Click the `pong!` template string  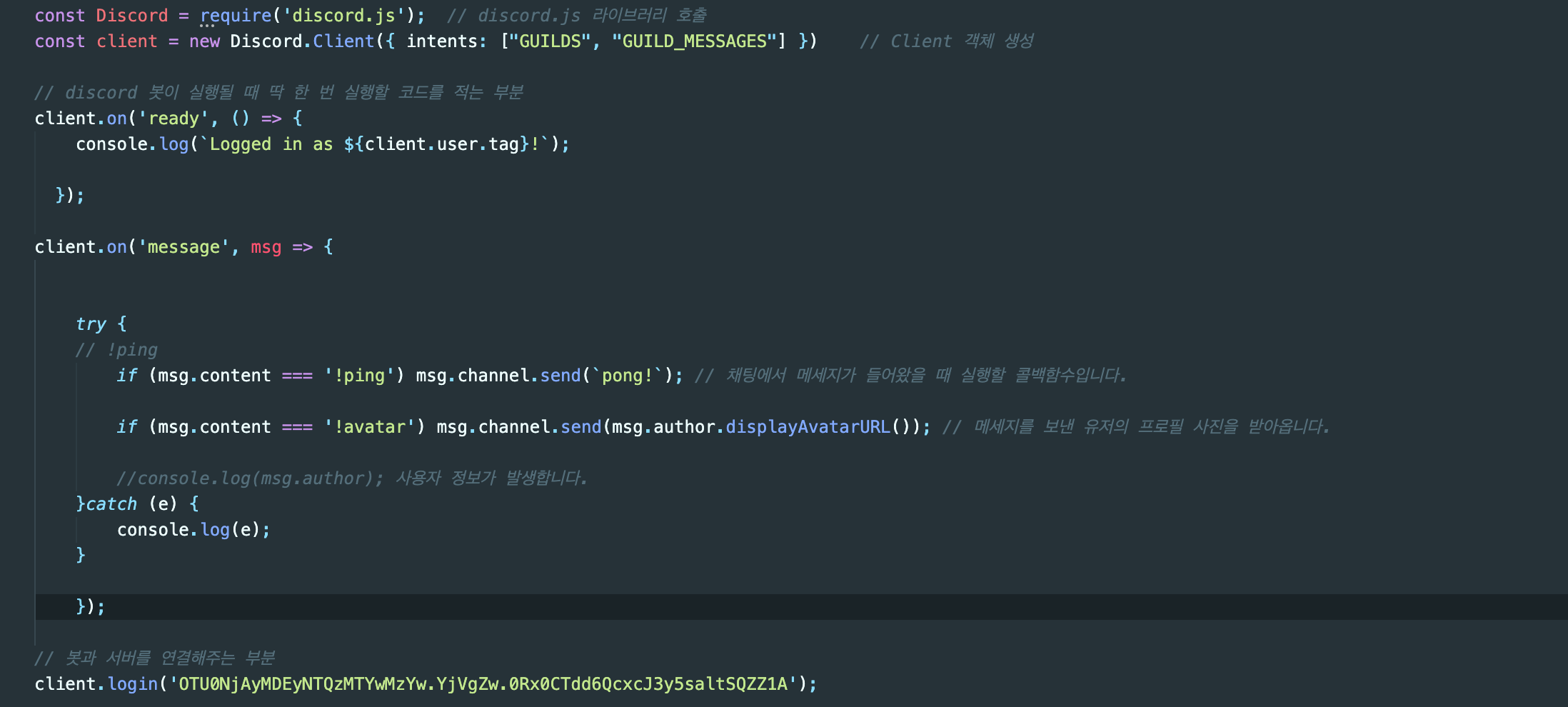point(628,376)
